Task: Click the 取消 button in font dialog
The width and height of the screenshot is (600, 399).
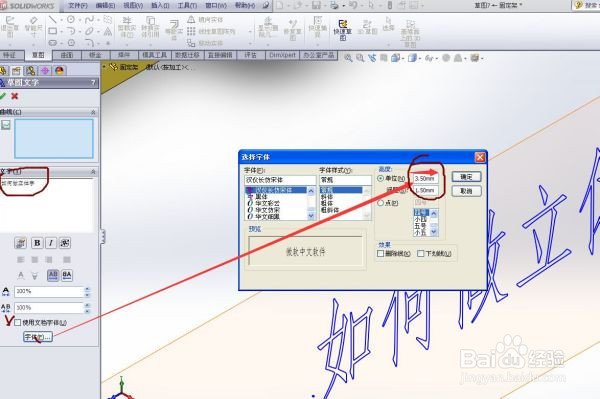Action: coord(466,191)
